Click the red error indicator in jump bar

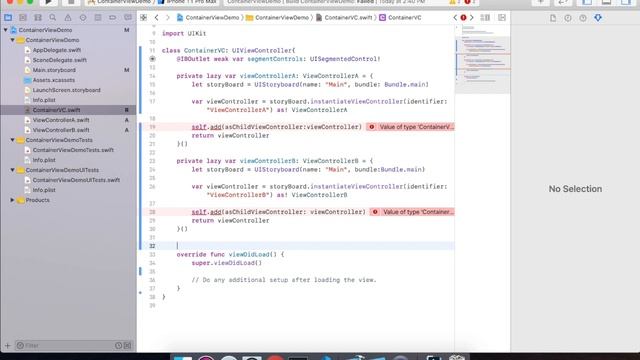463,18
